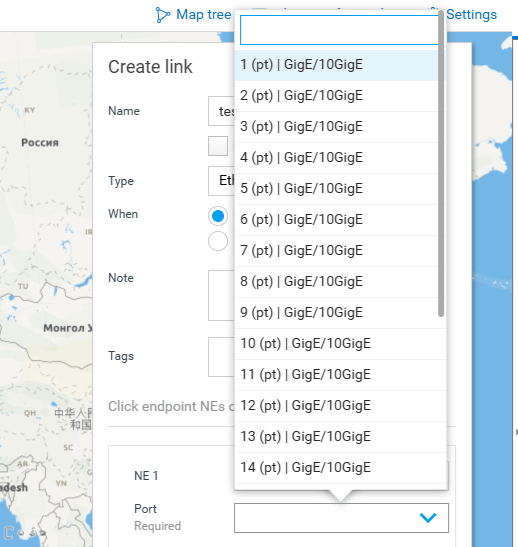
Task: Select the second When radio option
Action: [218, 241]
